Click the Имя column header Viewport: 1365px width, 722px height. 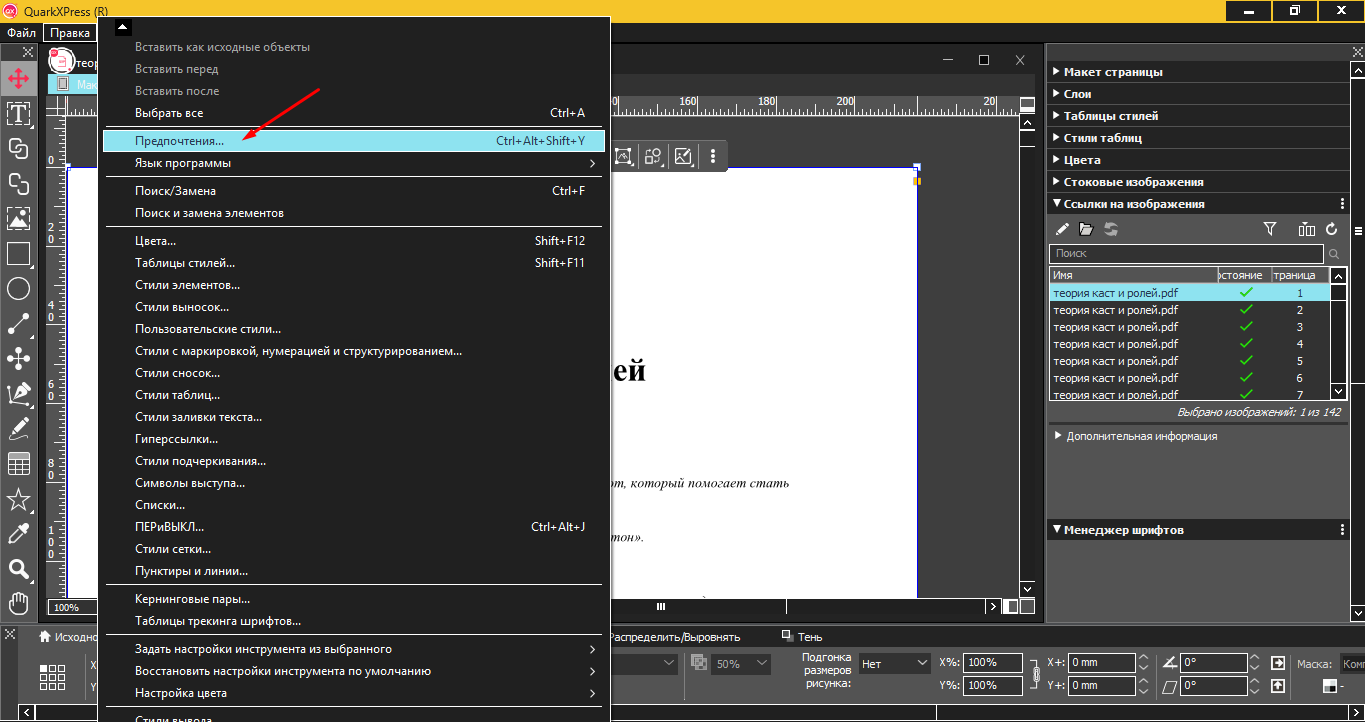tap(1133, 275)
